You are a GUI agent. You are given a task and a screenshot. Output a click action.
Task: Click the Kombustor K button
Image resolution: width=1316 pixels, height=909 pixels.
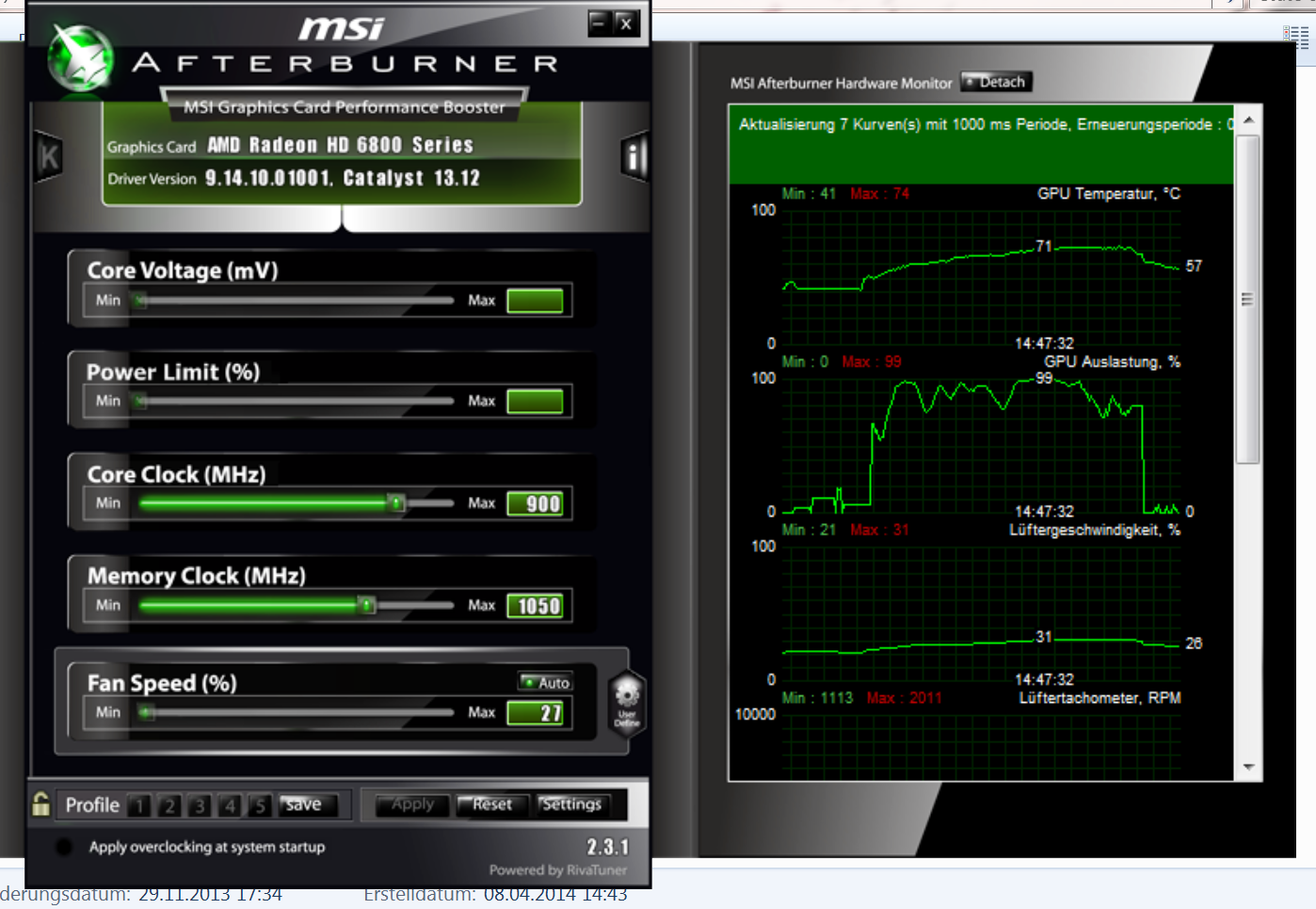coord(49,157)
